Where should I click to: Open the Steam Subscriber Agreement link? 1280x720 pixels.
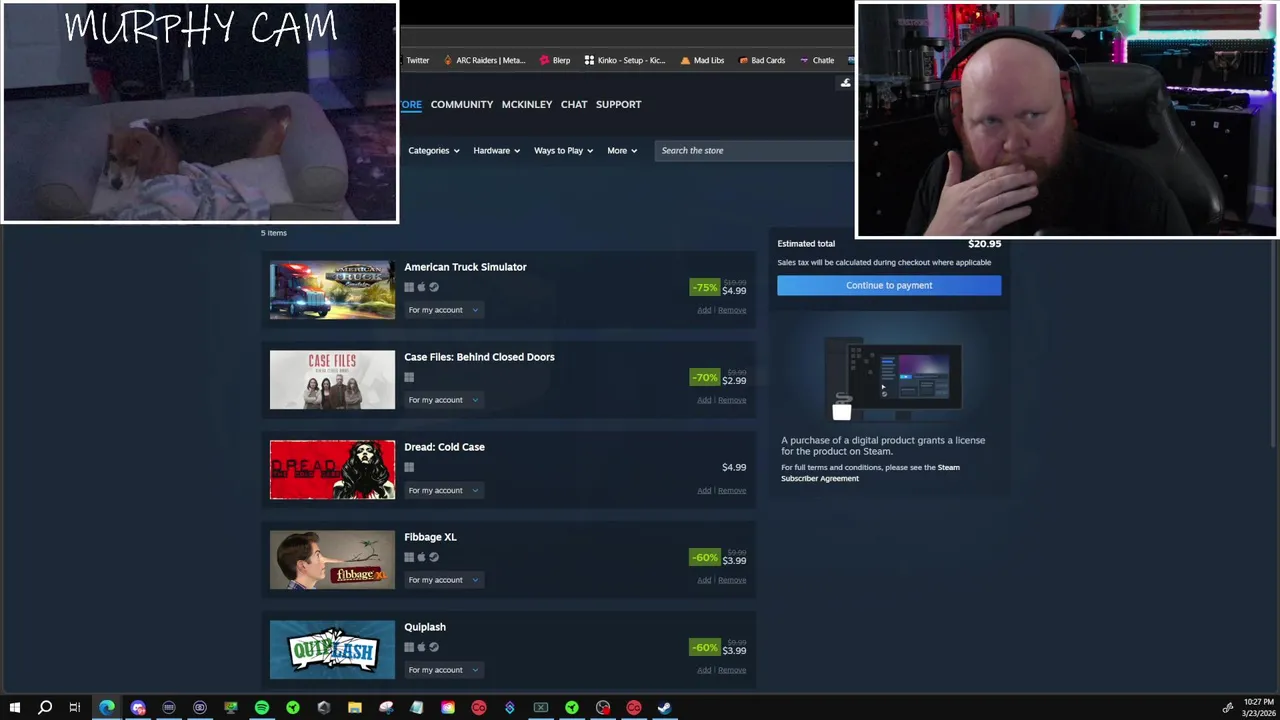[870, 473]
